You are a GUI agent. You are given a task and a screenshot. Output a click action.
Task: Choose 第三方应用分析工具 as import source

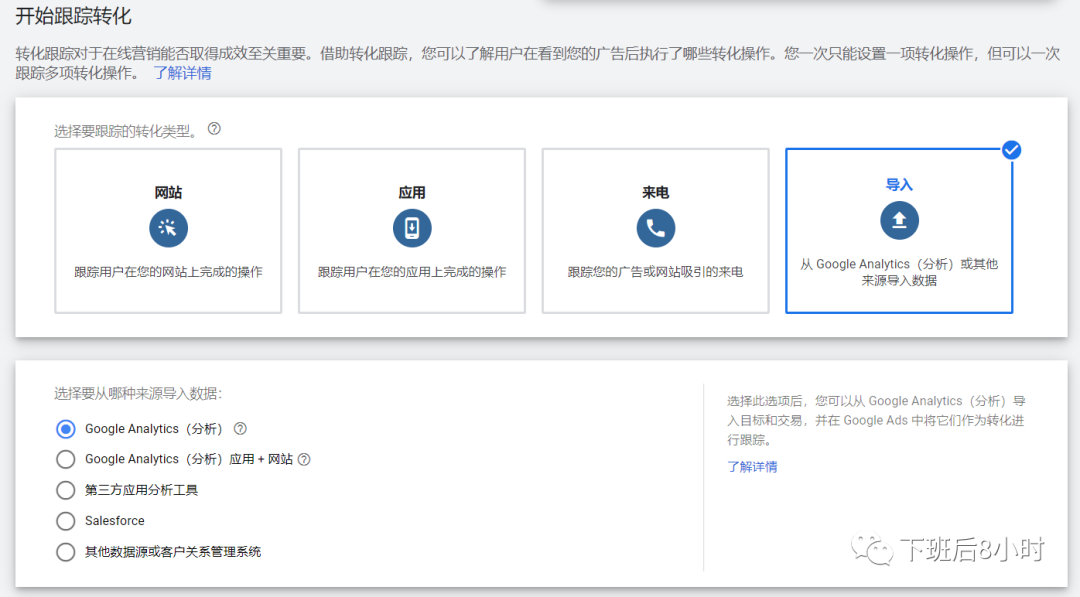coord(65,490)
